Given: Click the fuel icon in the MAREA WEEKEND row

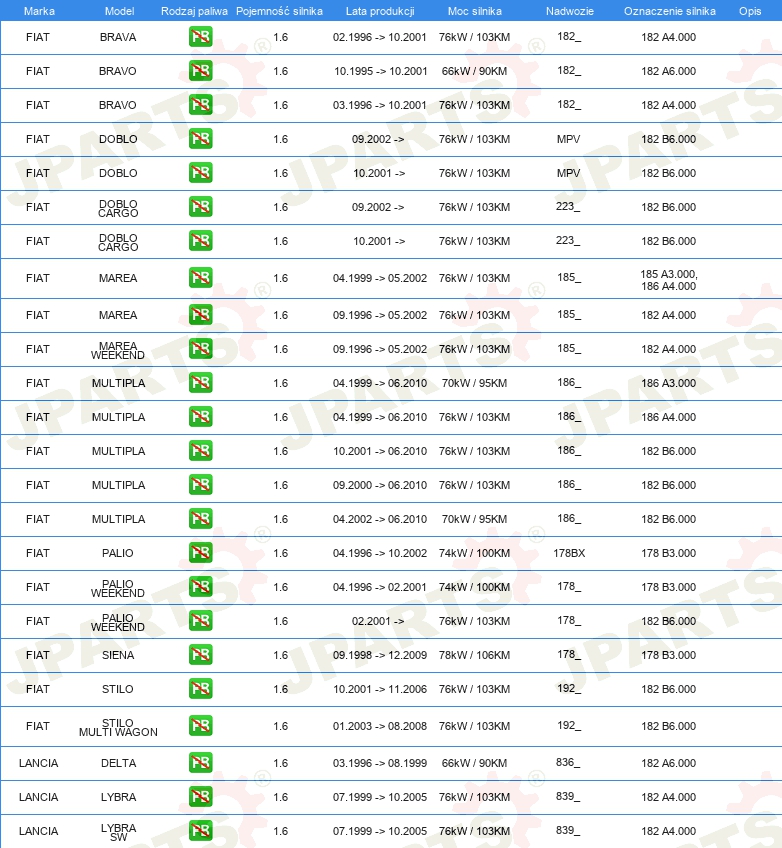Looking at the screenshot, I should click(x=201, y=349).
